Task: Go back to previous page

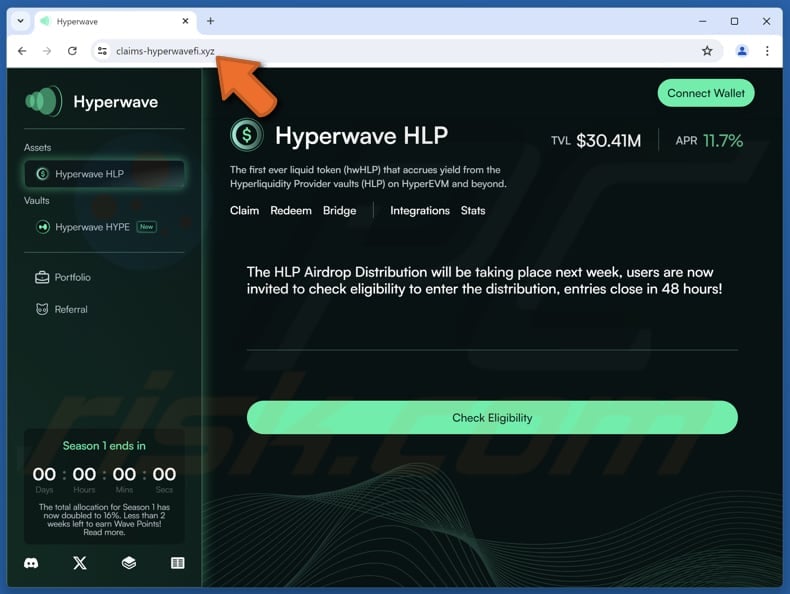Action: 22,51
